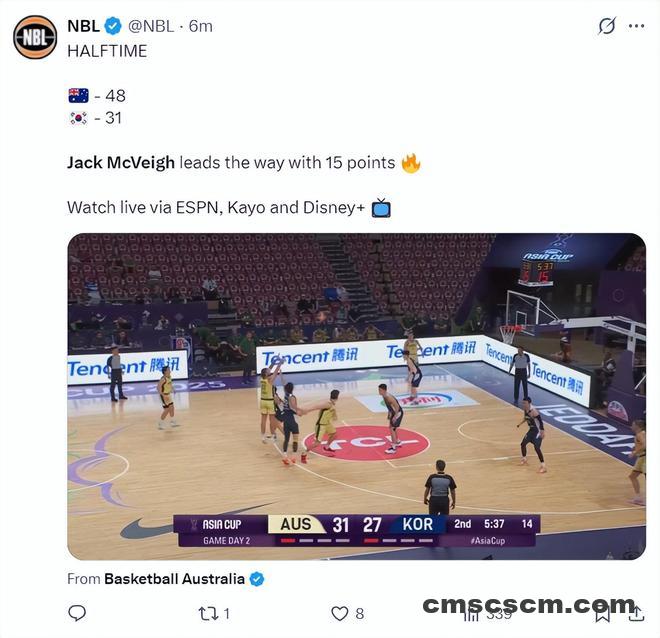The height and width of the screenshot is (638, 660).
Task: View tweet analytics bar chart icon
Action: (x=471, y=614)
